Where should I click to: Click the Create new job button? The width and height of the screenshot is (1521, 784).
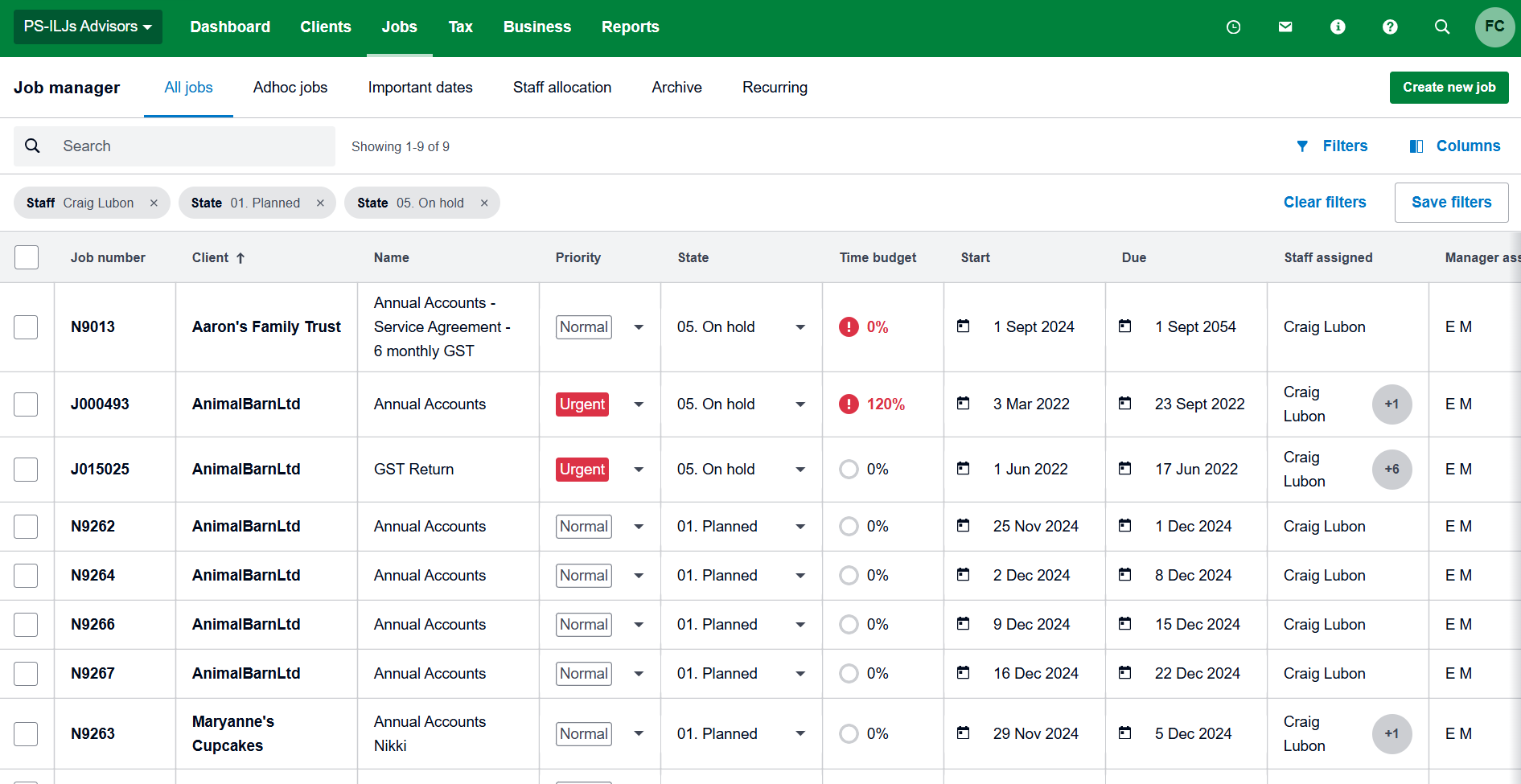(1449, 87)
